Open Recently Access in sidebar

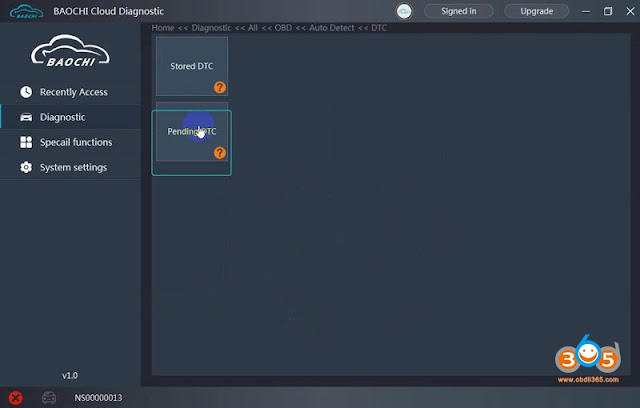tap(70, 92)
